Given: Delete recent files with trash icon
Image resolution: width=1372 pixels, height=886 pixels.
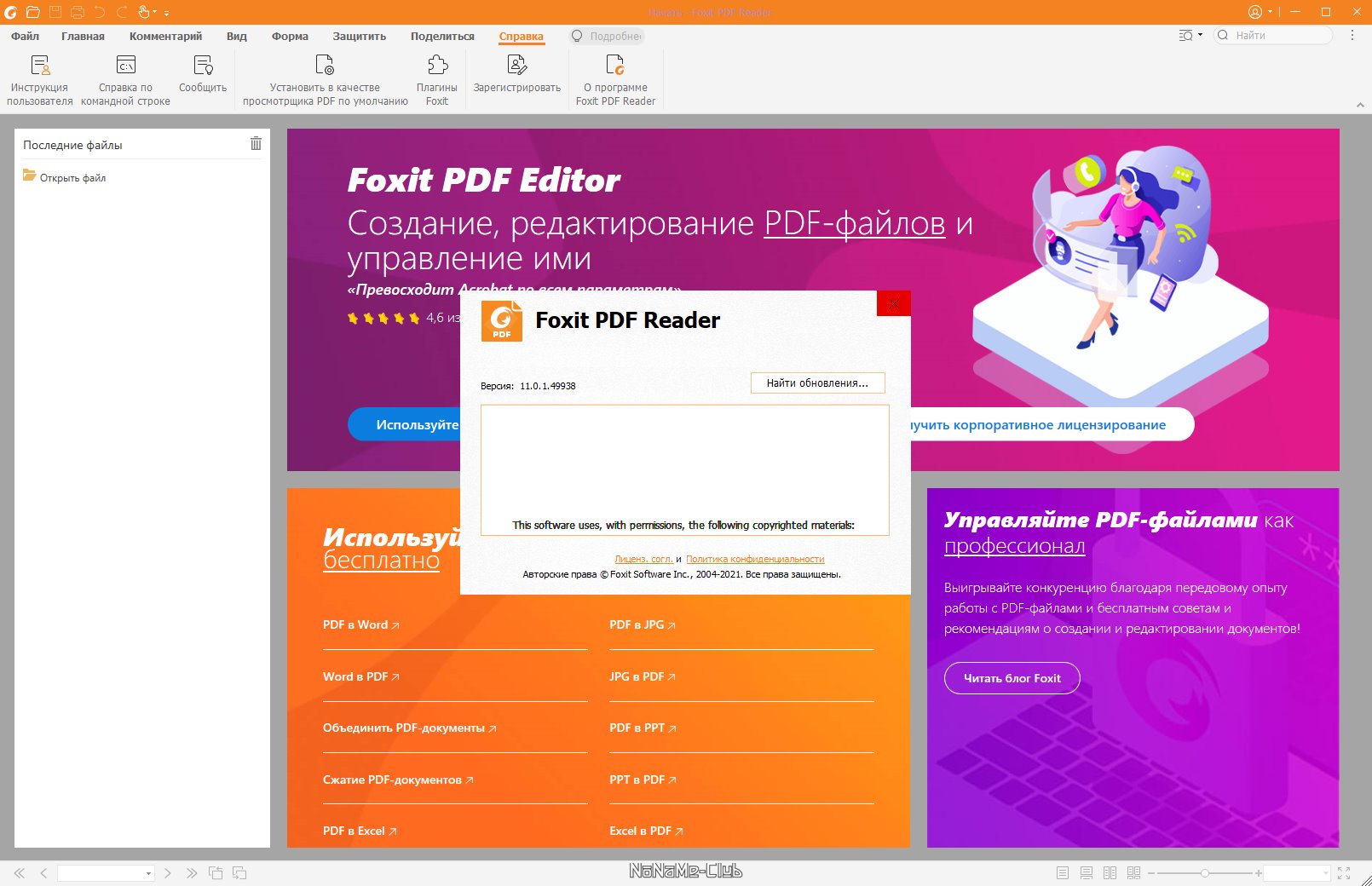Looking at the screenshot, I should (x=256, y=144).
